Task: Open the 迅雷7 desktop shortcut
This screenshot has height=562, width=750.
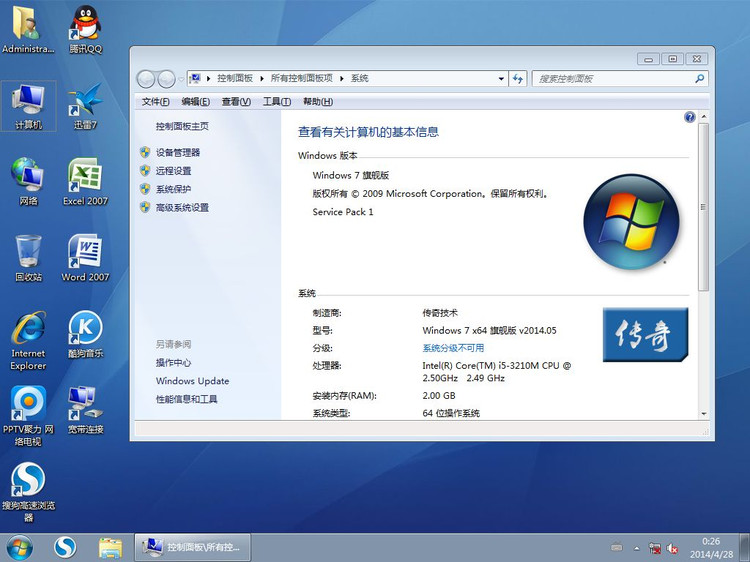Action: [x=85, y=106]
